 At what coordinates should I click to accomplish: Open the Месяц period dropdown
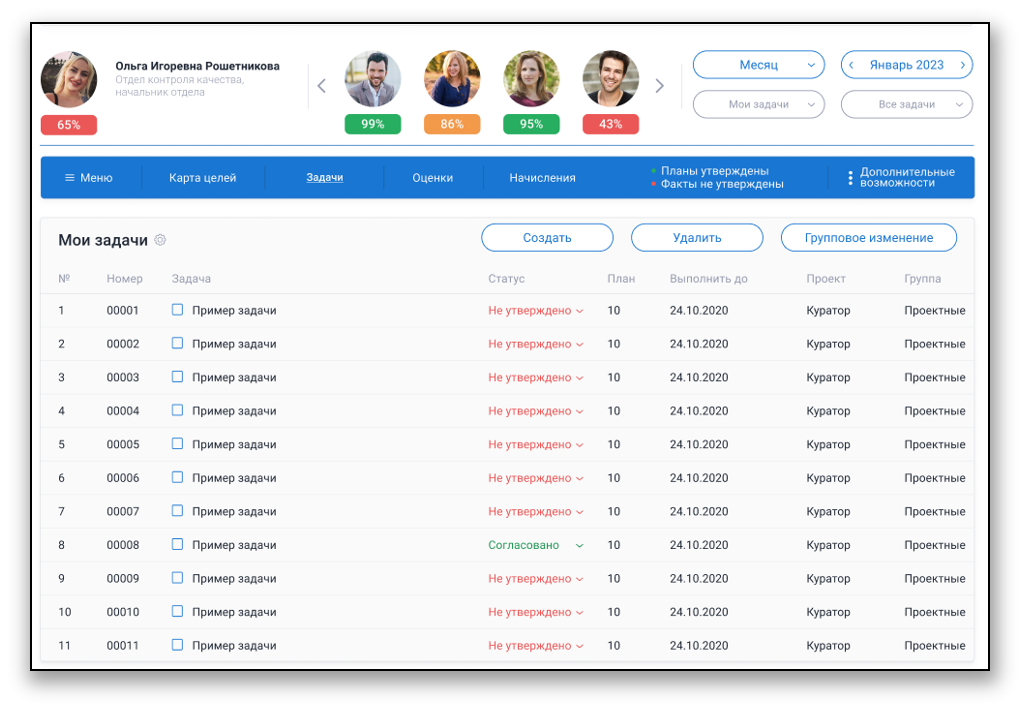758,65
